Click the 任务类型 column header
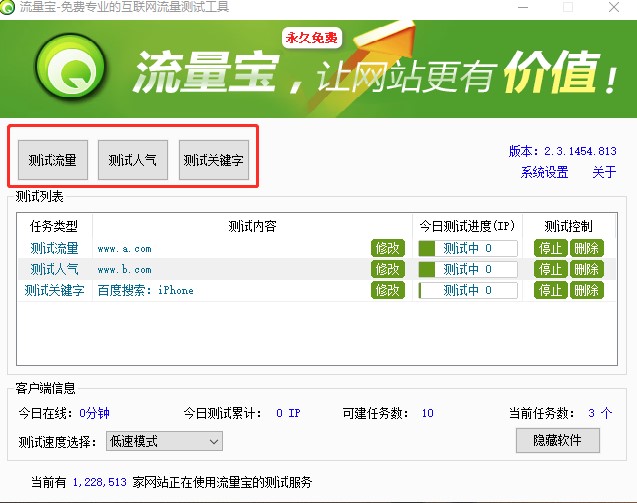The width and height of the screenshot is (637, 503). (54, 226)
